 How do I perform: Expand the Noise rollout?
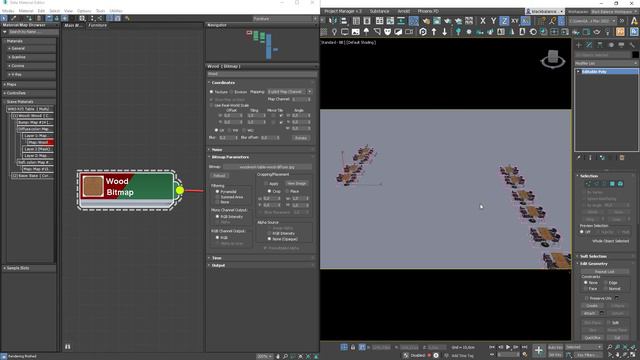tap(216, 150)
